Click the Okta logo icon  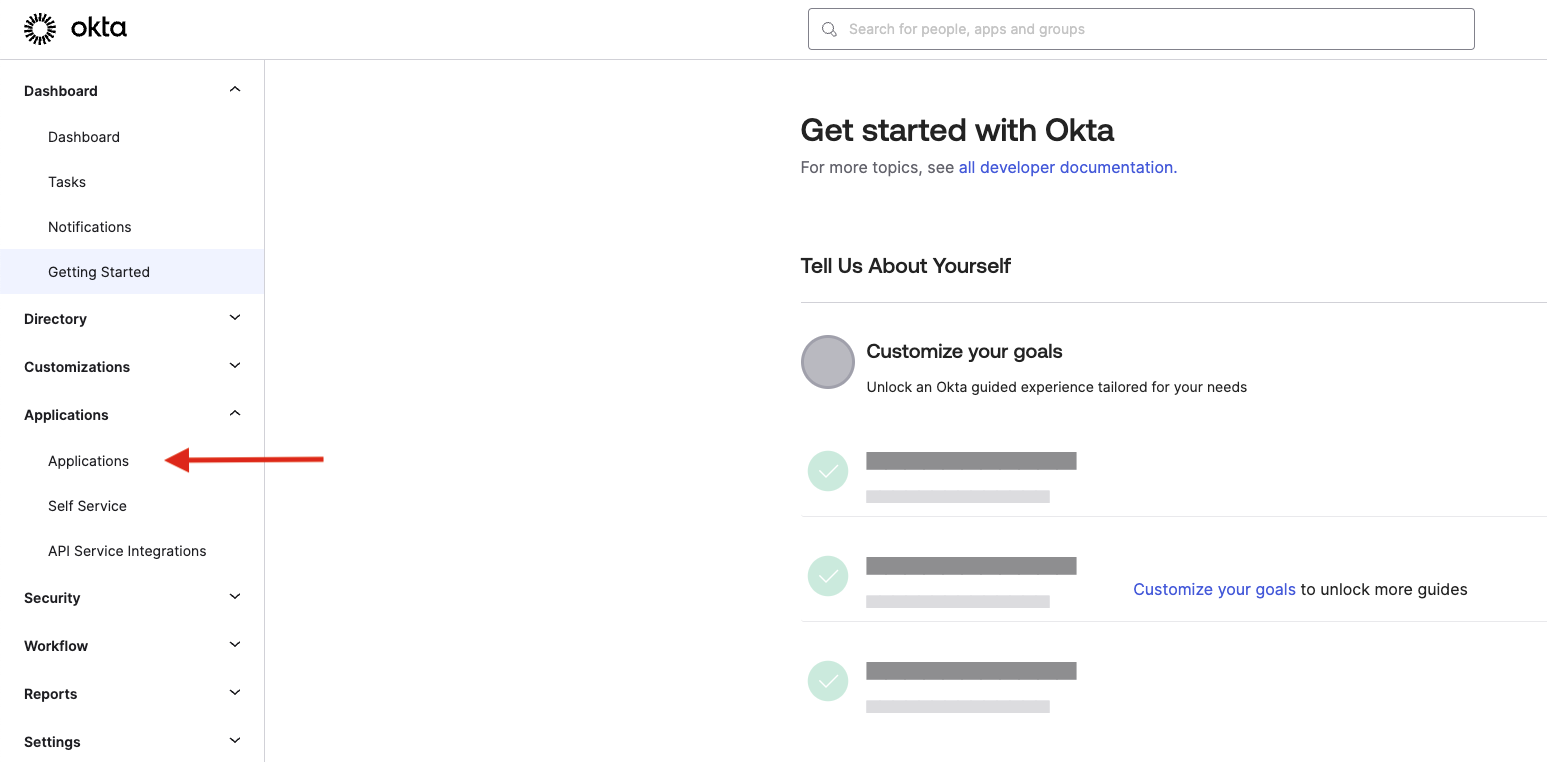40,29
